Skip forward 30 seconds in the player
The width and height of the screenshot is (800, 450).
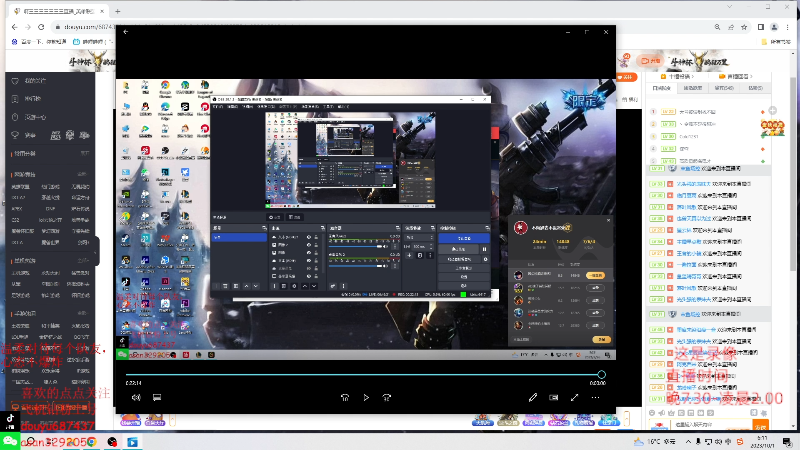(x=387, y=397)
